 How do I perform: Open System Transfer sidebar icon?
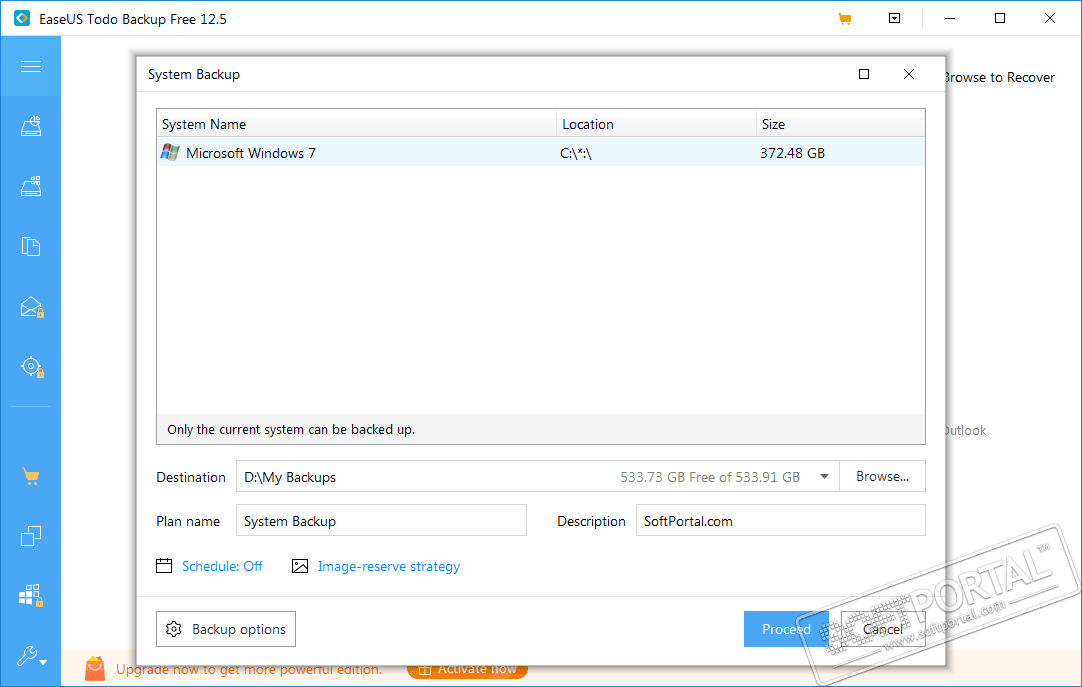tap(31, 595)
